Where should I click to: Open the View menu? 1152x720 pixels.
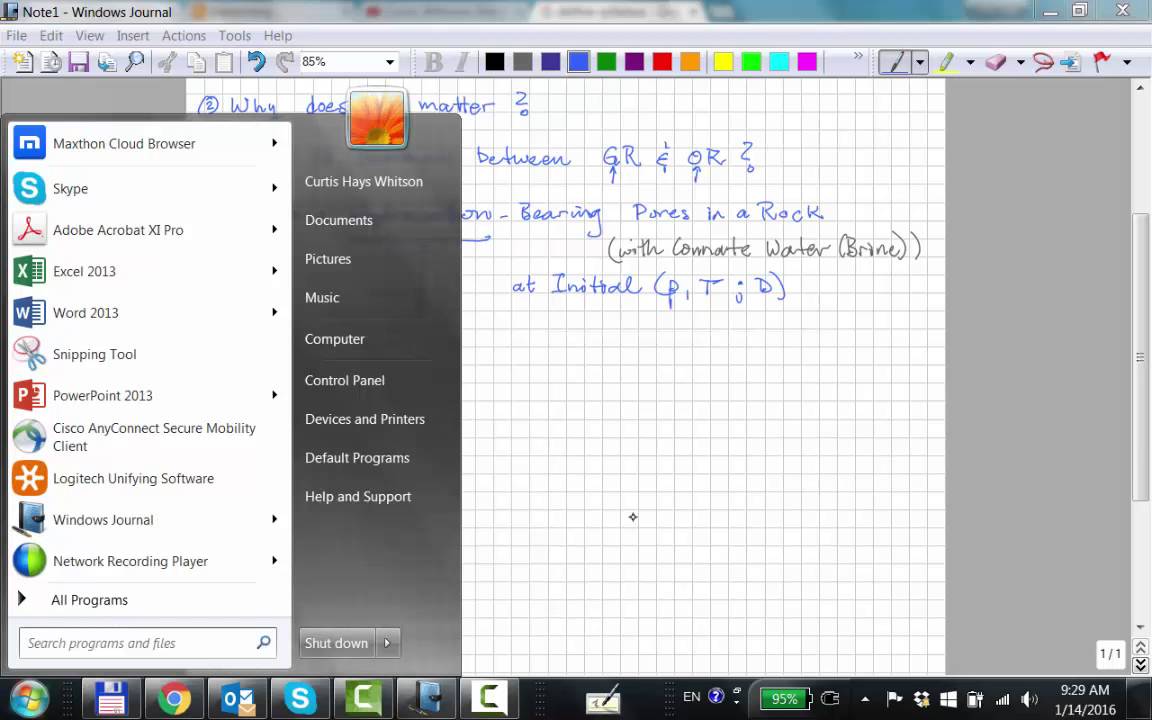tap(90, 35)
